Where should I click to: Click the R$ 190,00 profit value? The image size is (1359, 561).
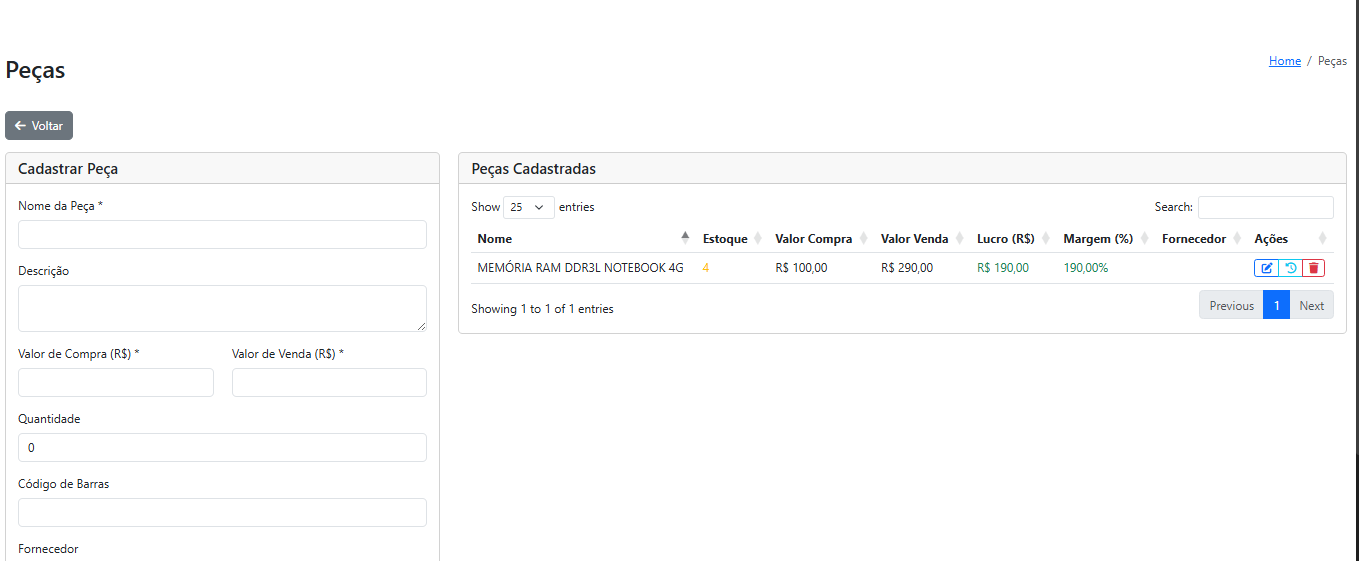point(1003,268)
